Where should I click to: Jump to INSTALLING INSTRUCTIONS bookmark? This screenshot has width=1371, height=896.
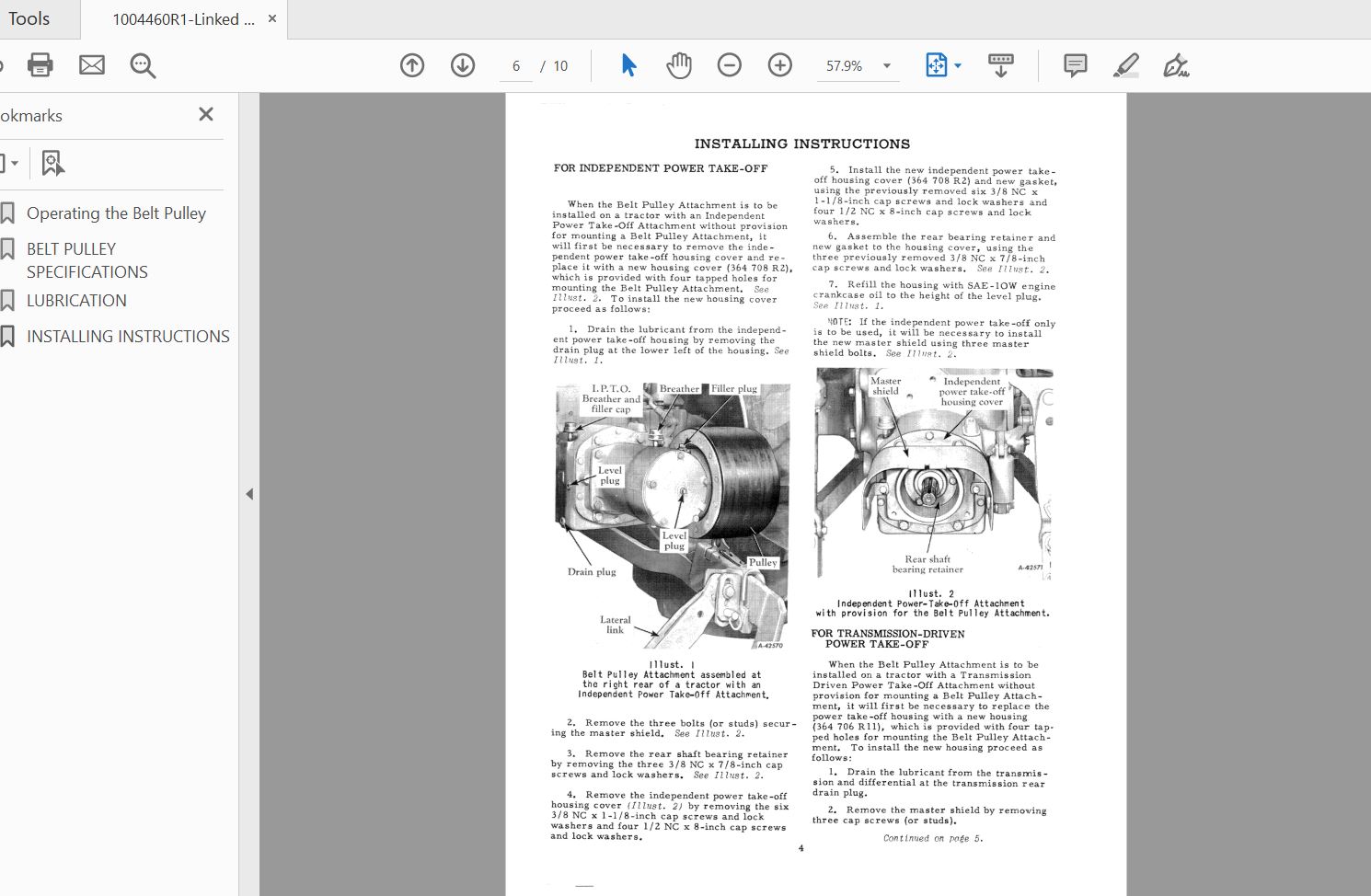128,337
